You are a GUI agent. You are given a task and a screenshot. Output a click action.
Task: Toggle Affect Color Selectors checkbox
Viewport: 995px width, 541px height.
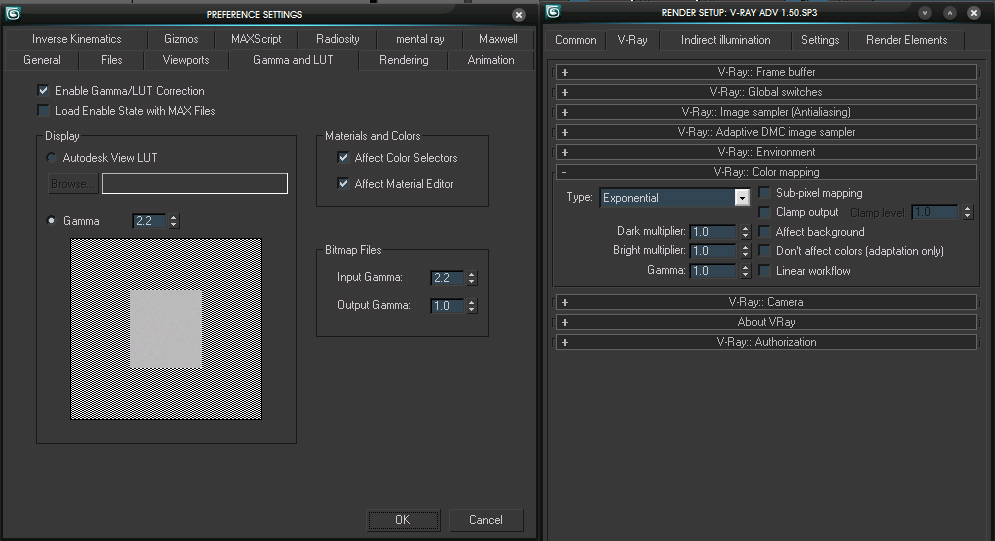point(343,157)
